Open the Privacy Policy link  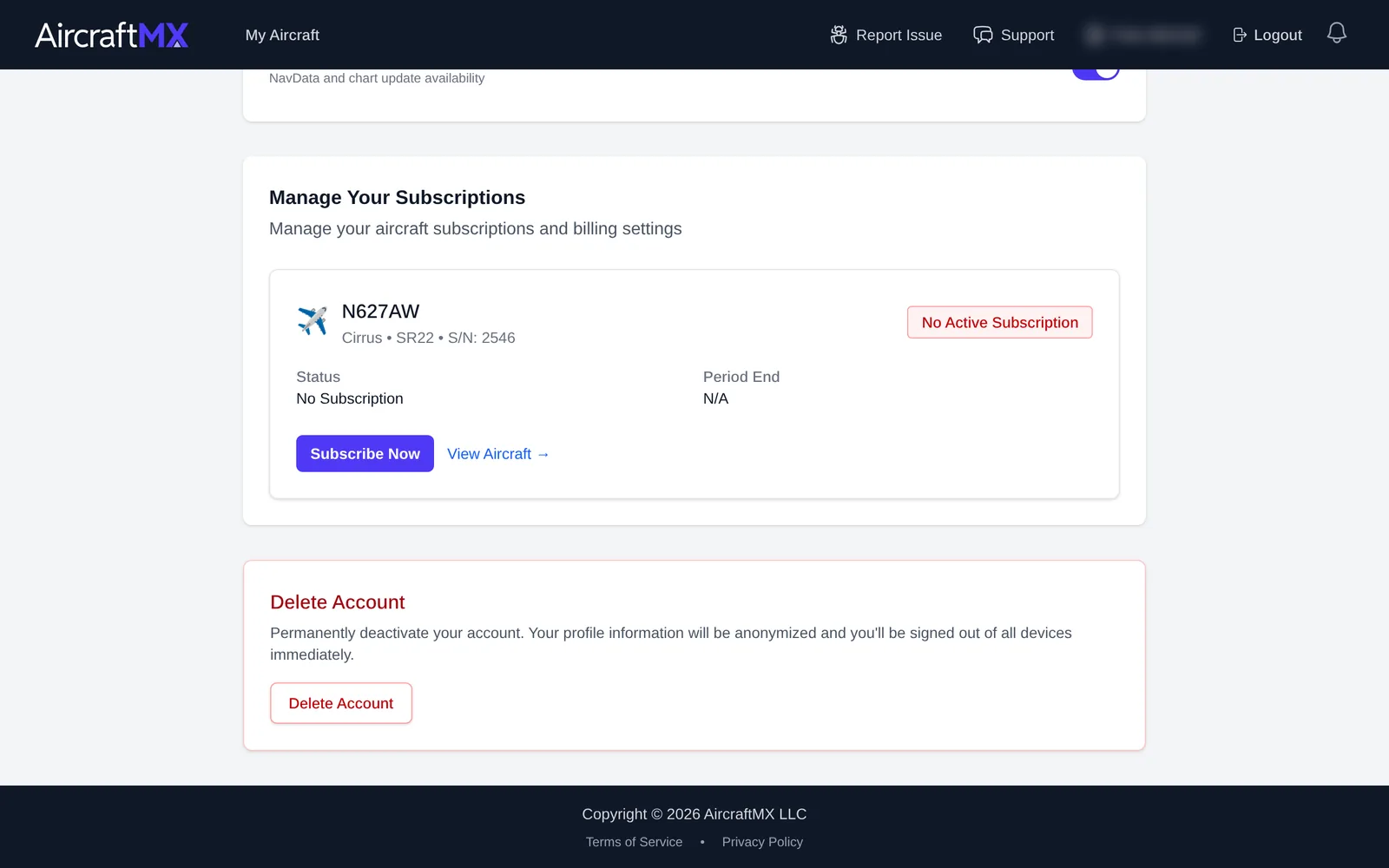click(762, 842)
